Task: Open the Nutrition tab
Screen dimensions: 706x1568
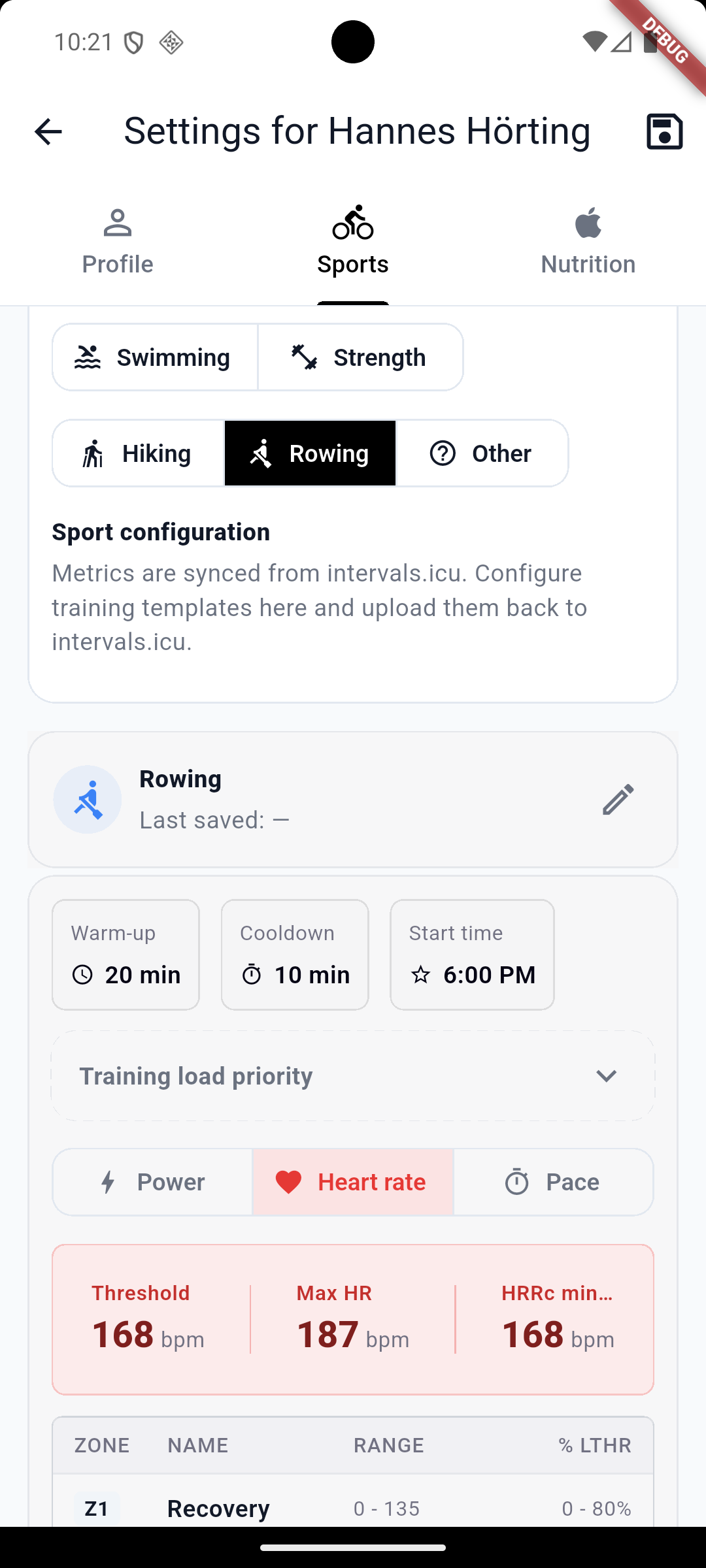Action: 588,242
